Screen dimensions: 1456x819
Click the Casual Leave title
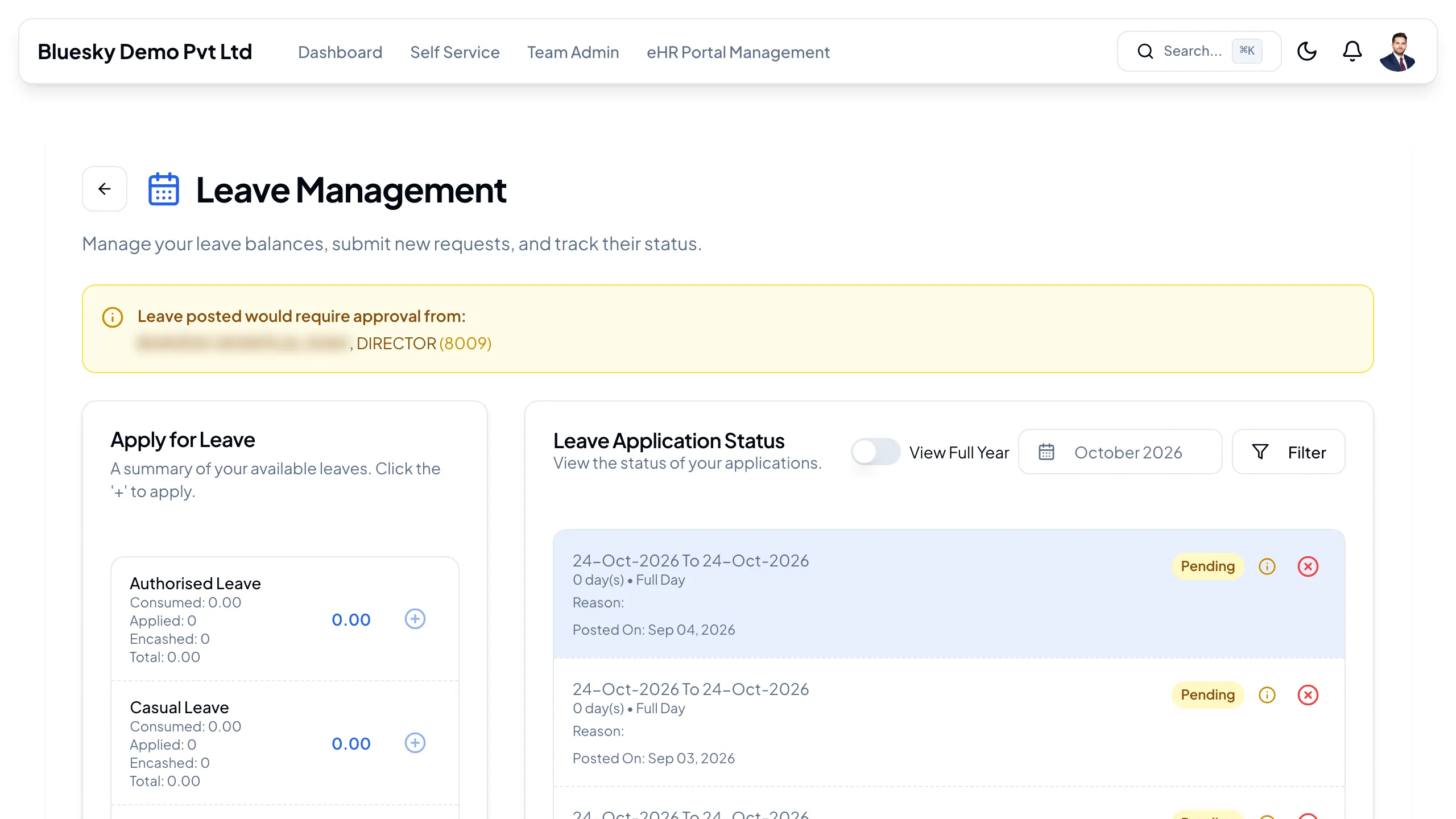(179, 708)
